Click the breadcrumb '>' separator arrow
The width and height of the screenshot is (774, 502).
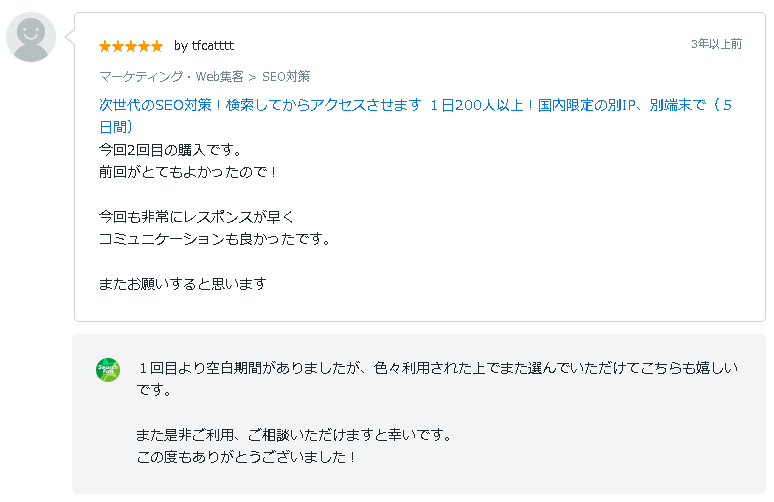click(x=252, y=77)
